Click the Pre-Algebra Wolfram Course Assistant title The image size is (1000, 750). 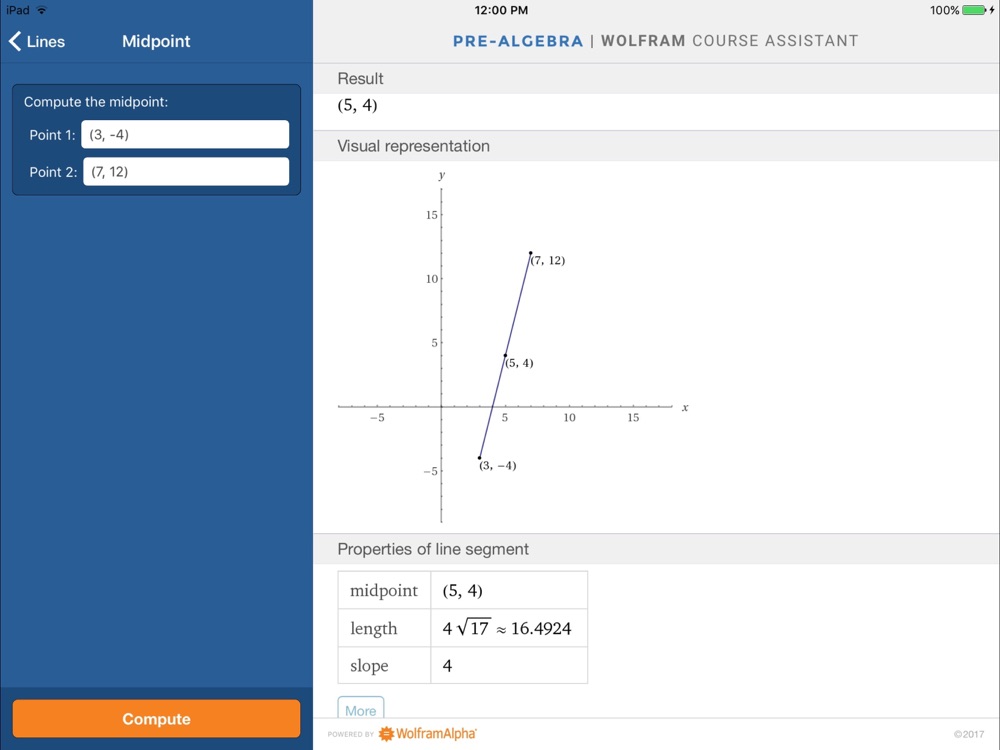(x=656, y=41)
